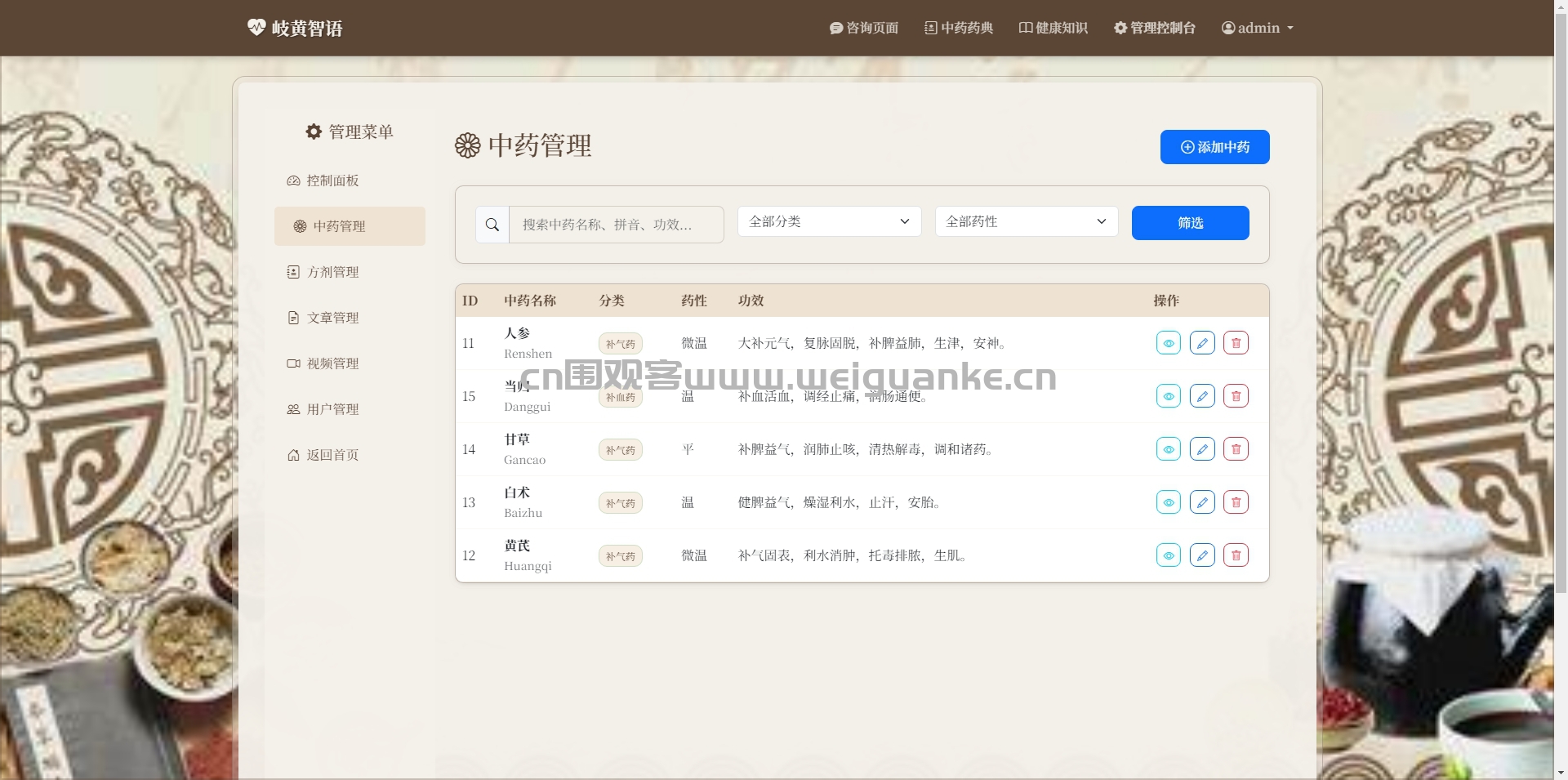Expand the admin user menu

tap(1258, 28)
